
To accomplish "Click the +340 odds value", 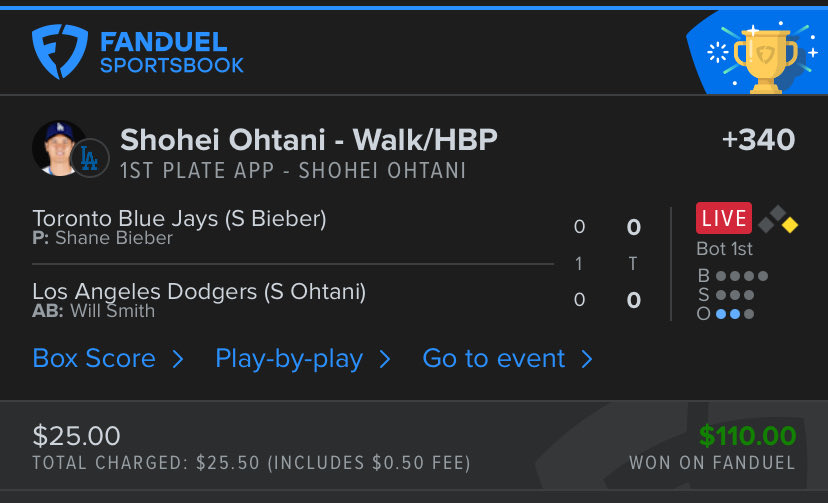I will point(758,140).
